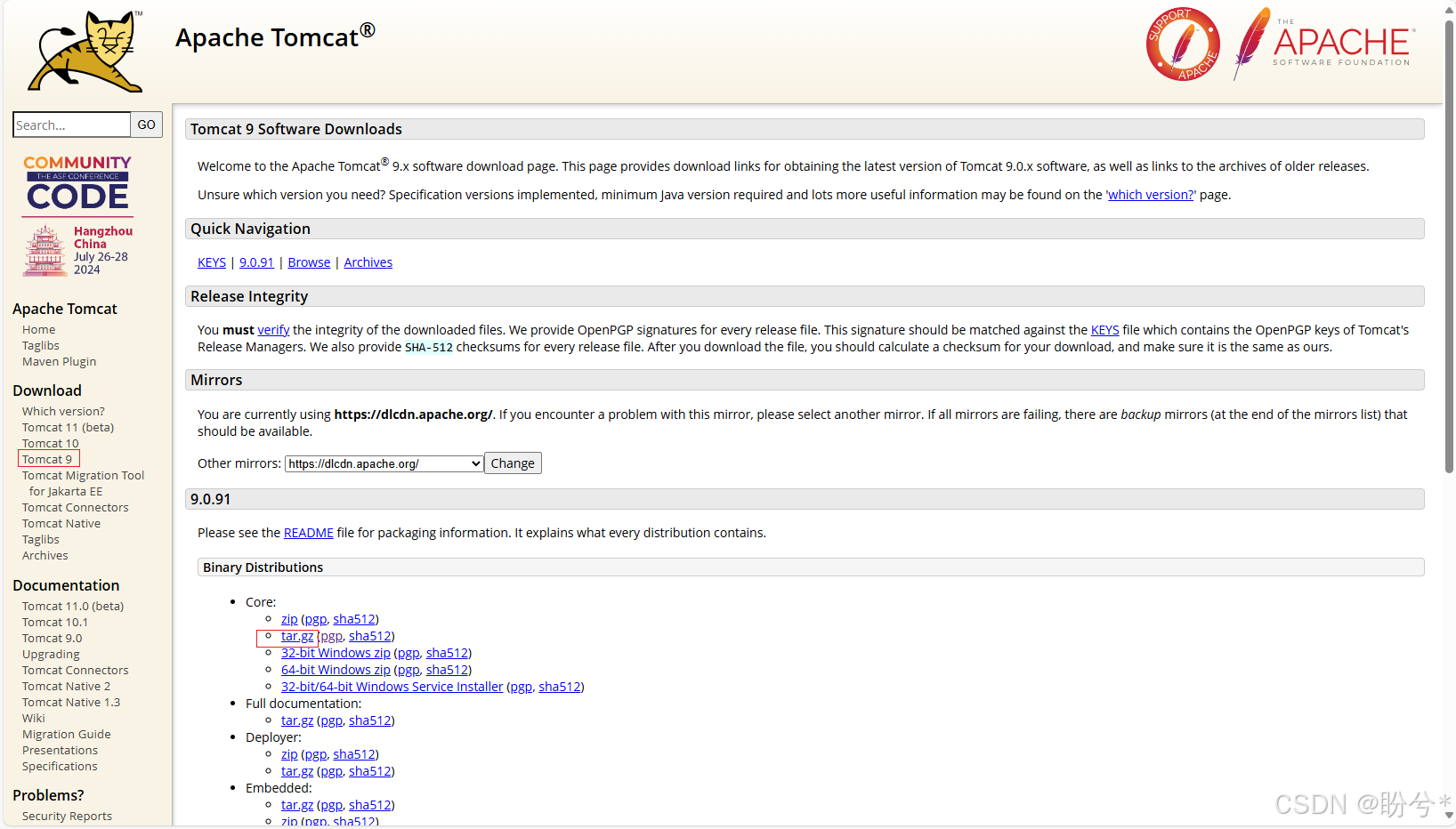Screen dimensions: 1456x829
Task: Download the Deployer zip
Action: point(289,754)
